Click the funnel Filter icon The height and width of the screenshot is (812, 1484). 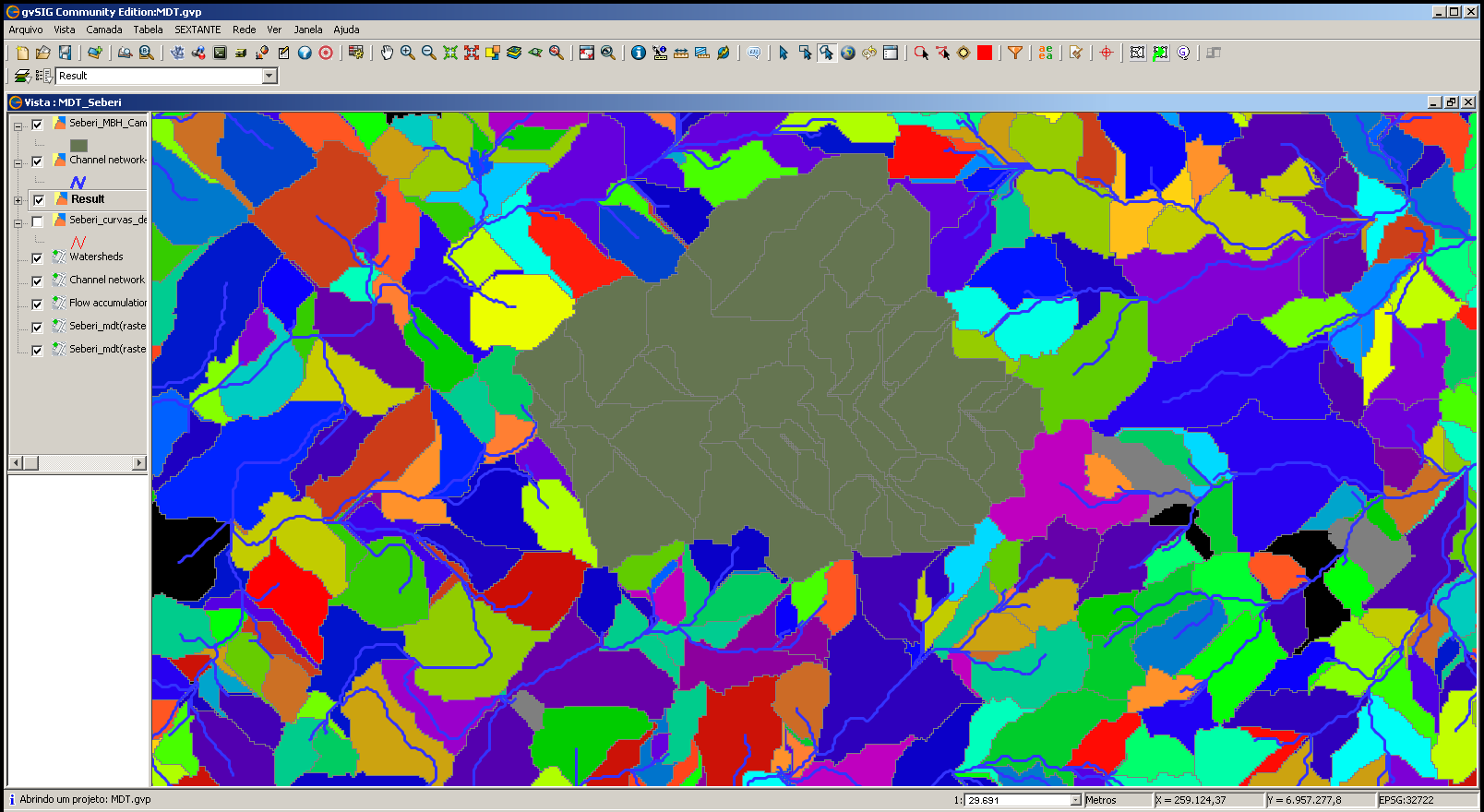pyautogui.click(x=1014, y=53)
